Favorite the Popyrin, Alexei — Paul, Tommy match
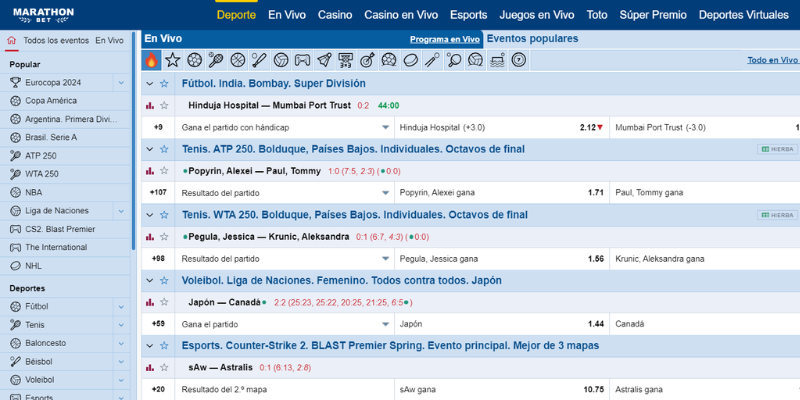This screenshot has height=400, width=800. coord(164,171)
